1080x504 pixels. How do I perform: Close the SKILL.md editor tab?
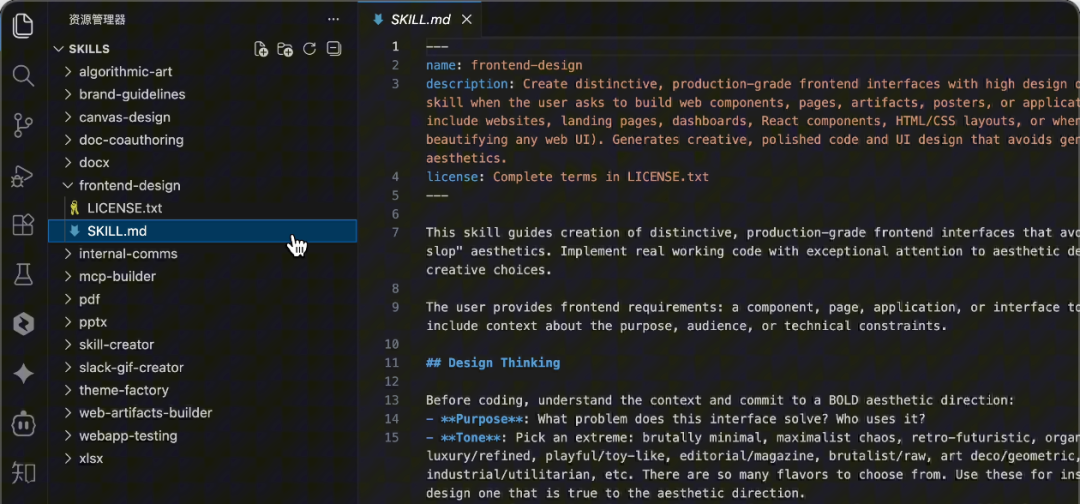(x=466, y=19)
